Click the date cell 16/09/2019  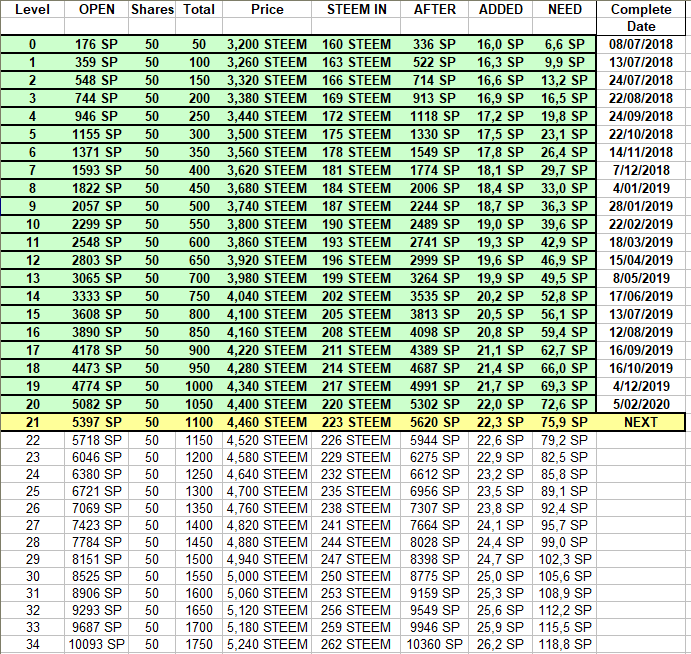(641, 351)
